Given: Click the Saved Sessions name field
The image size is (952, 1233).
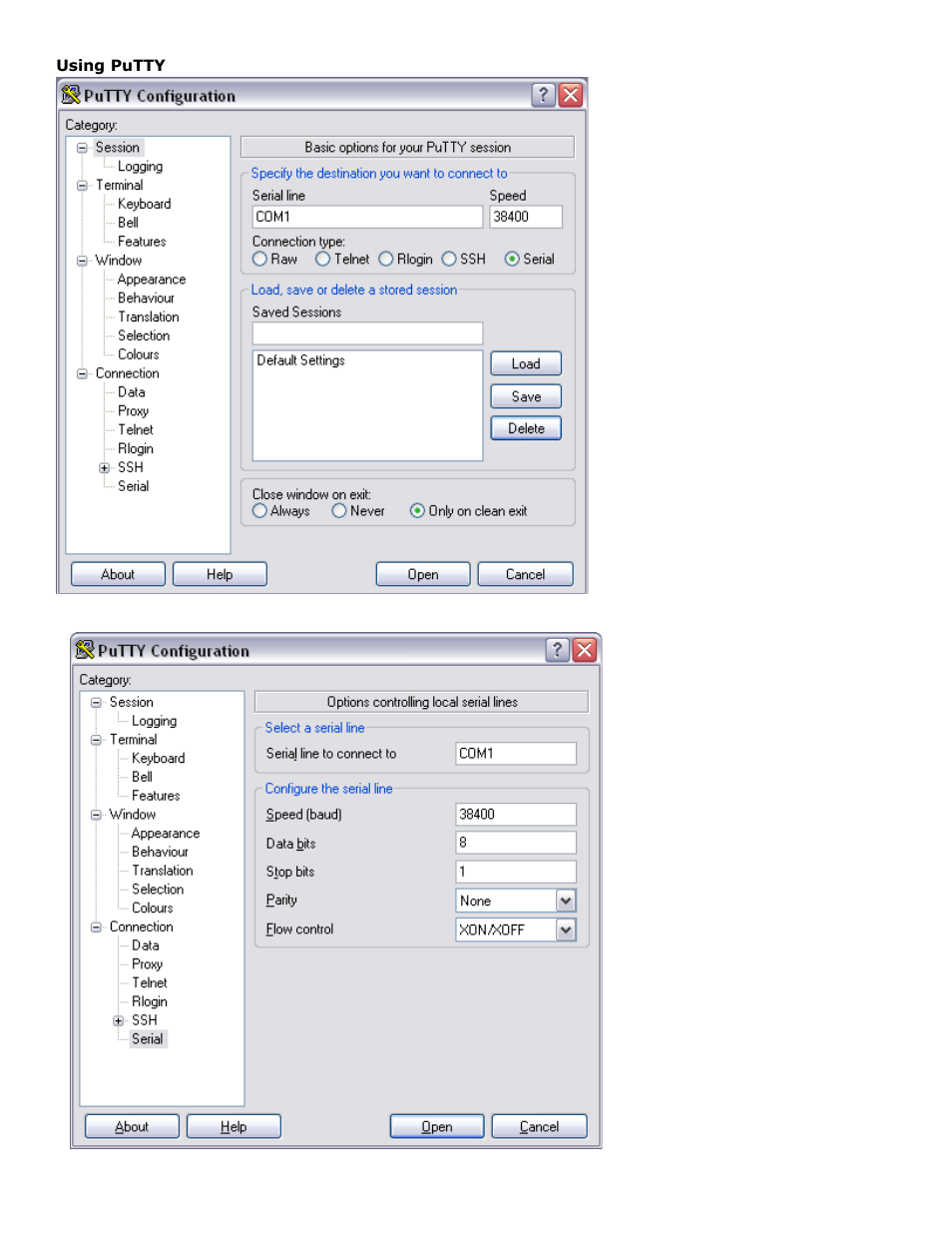Looking at the screenshot, I should pos(367,333).
